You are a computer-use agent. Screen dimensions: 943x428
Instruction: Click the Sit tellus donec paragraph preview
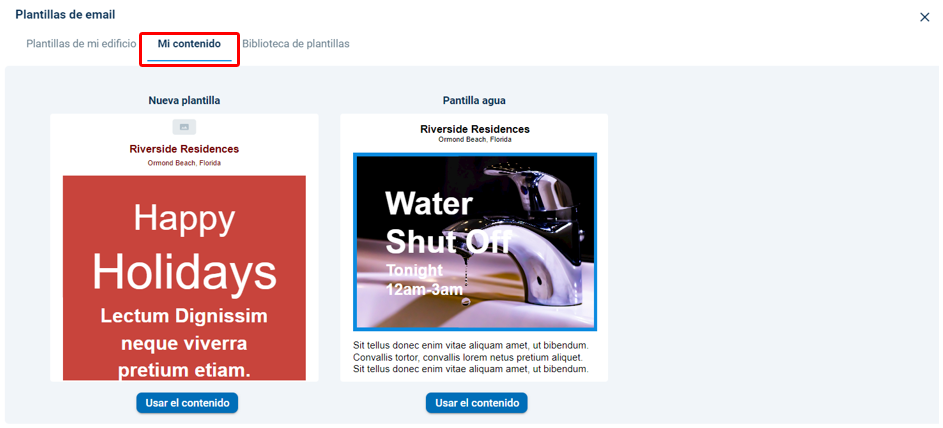471,357
